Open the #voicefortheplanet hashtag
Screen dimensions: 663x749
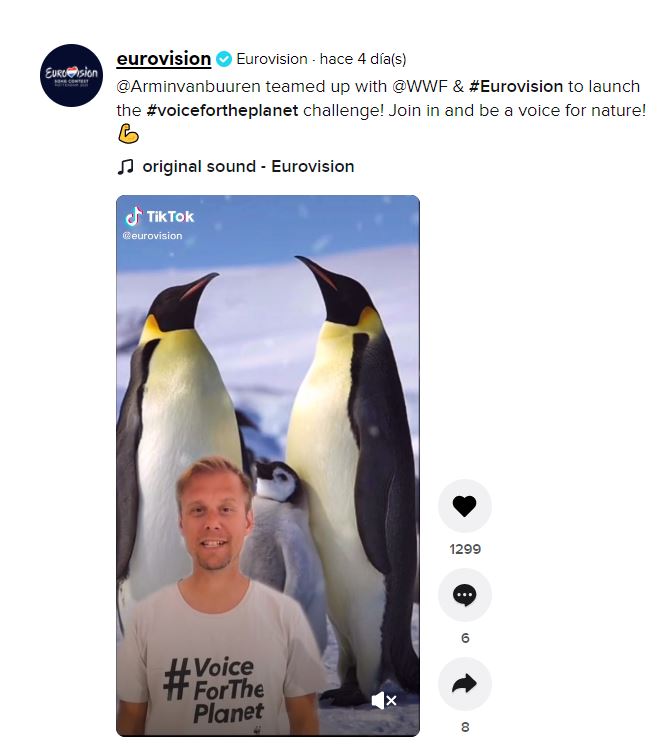222,110
